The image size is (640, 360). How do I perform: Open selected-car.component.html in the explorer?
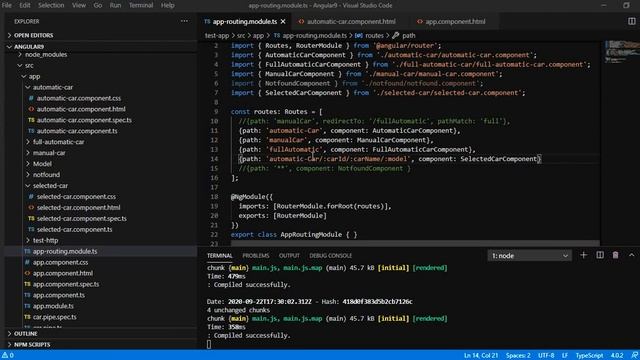(x=78, y=207)
